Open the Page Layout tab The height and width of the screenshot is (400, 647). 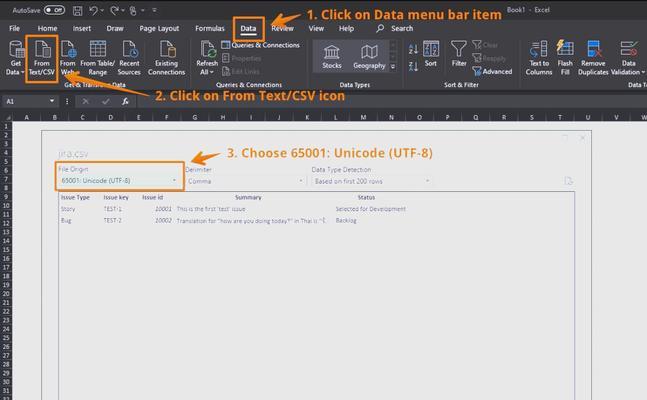coord(159,28)
